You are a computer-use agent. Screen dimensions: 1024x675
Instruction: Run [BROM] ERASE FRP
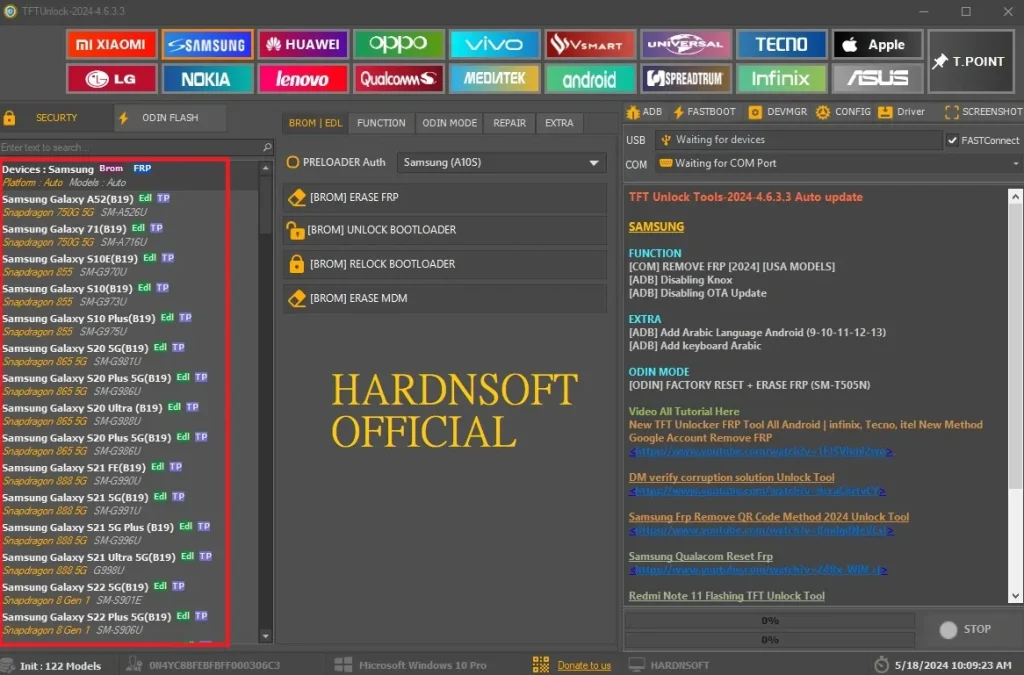pos(445,197)
